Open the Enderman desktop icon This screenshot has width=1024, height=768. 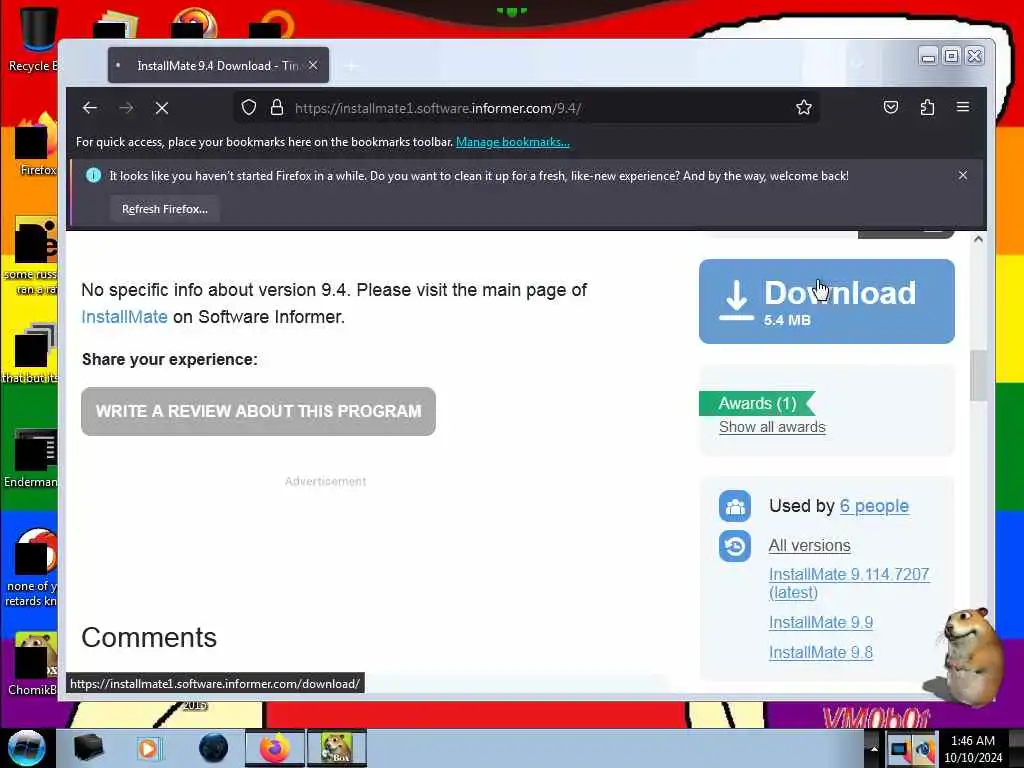(x=31, y=458)
